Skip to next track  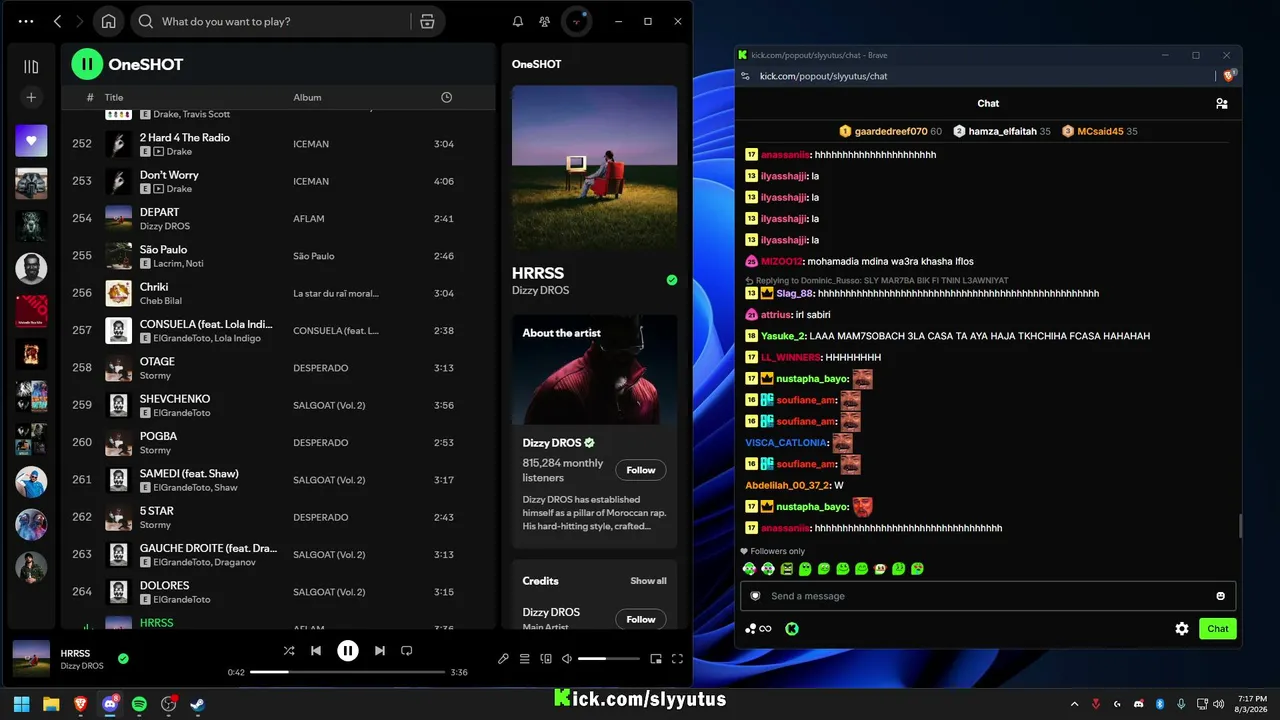pyautogui.click(x=380, y=651)
